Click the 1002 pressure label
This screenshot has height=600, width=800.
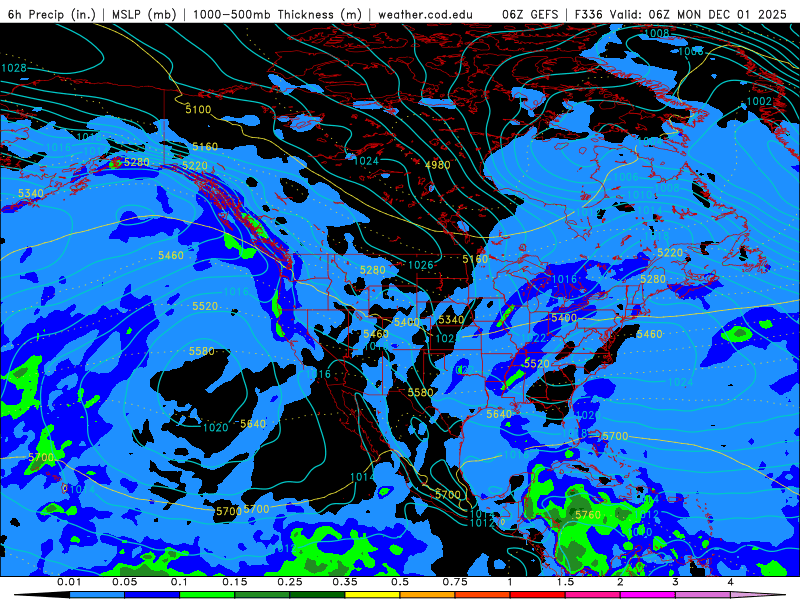pos(759,101)
